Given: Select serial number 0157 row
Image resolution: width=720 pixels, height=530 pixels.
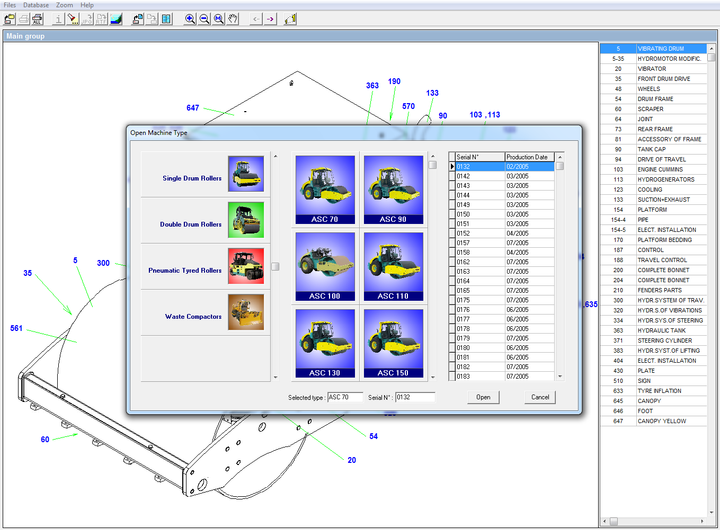Looking at the screenshot, I should click(501, 243).
